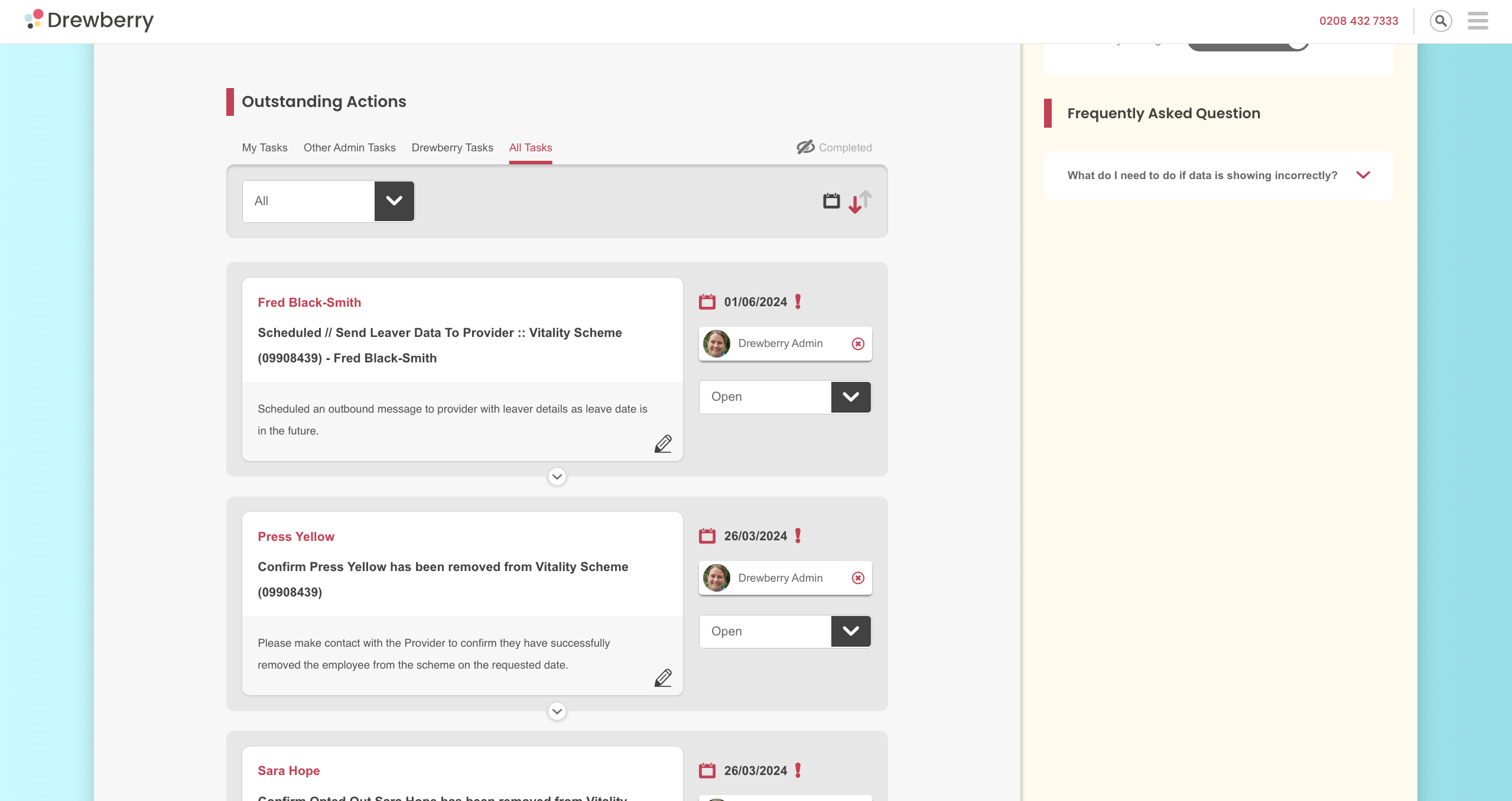Click Drewberry Admin avatar on Press Yellow task
1512x801 pixels.
click(717, 578)
